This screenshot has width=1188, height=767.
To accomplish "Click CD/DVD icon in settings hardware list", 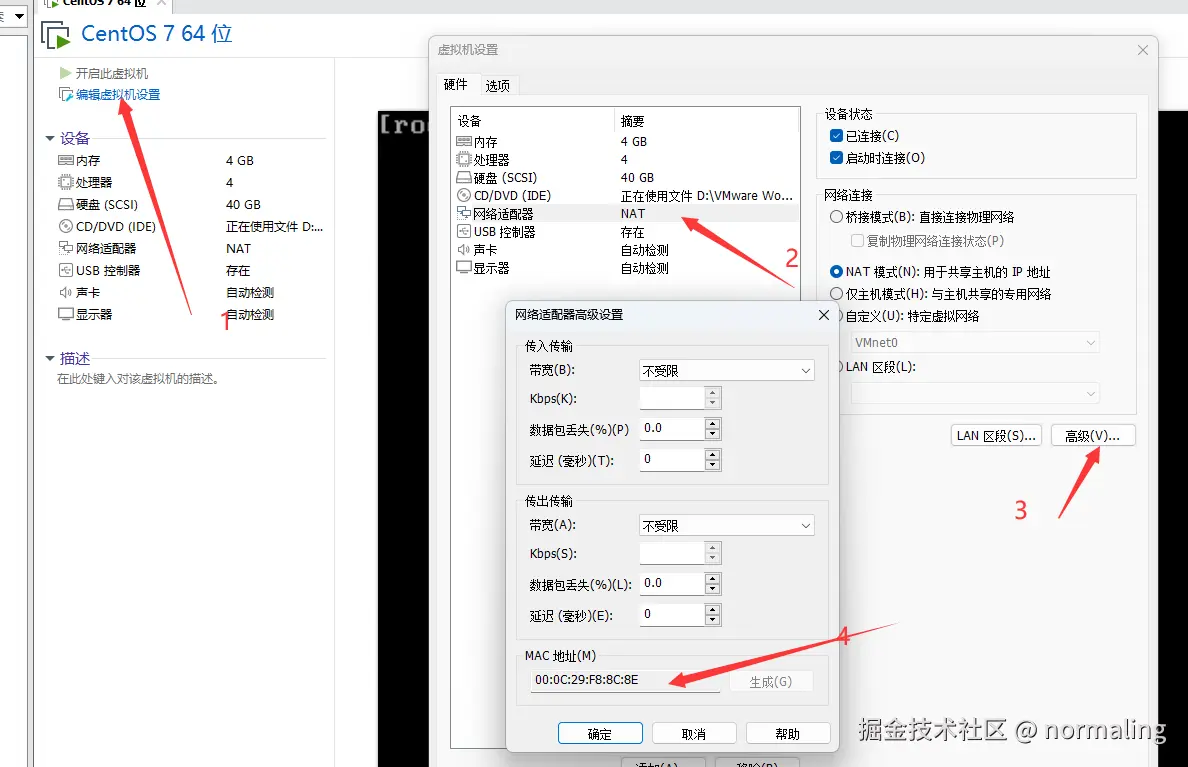I will click(464, 196).
